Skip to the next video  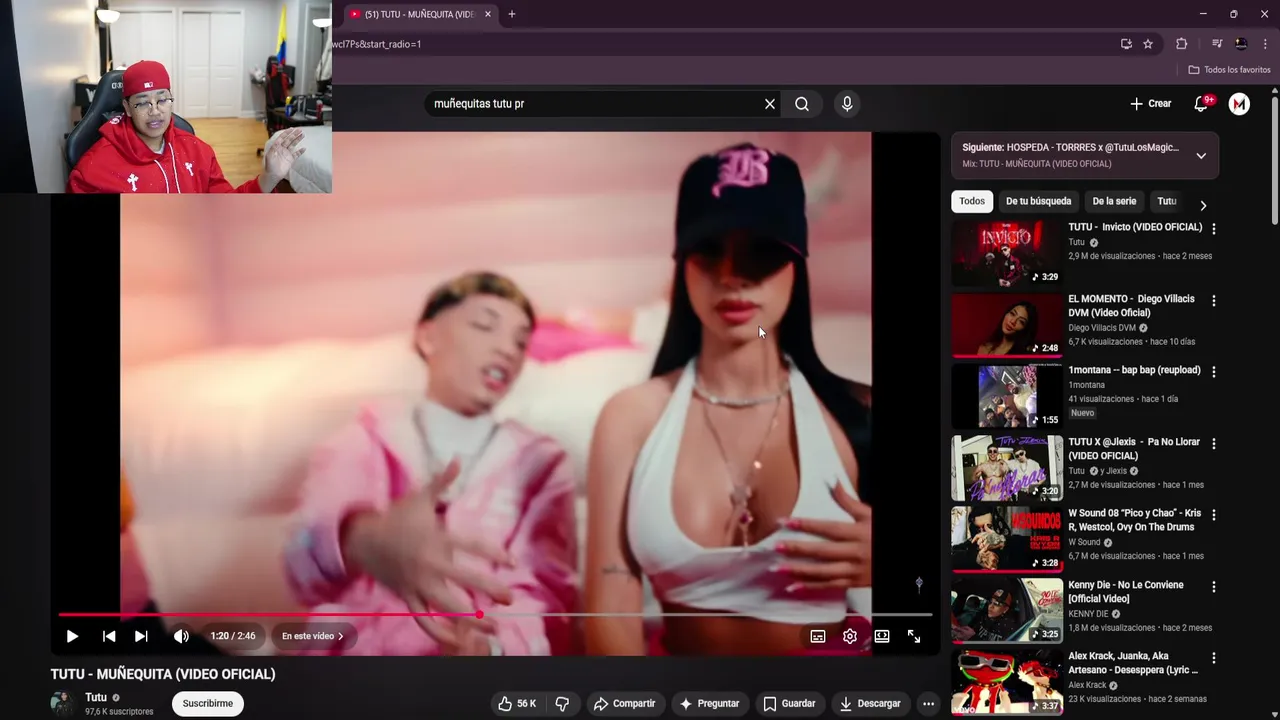[141, 636]
